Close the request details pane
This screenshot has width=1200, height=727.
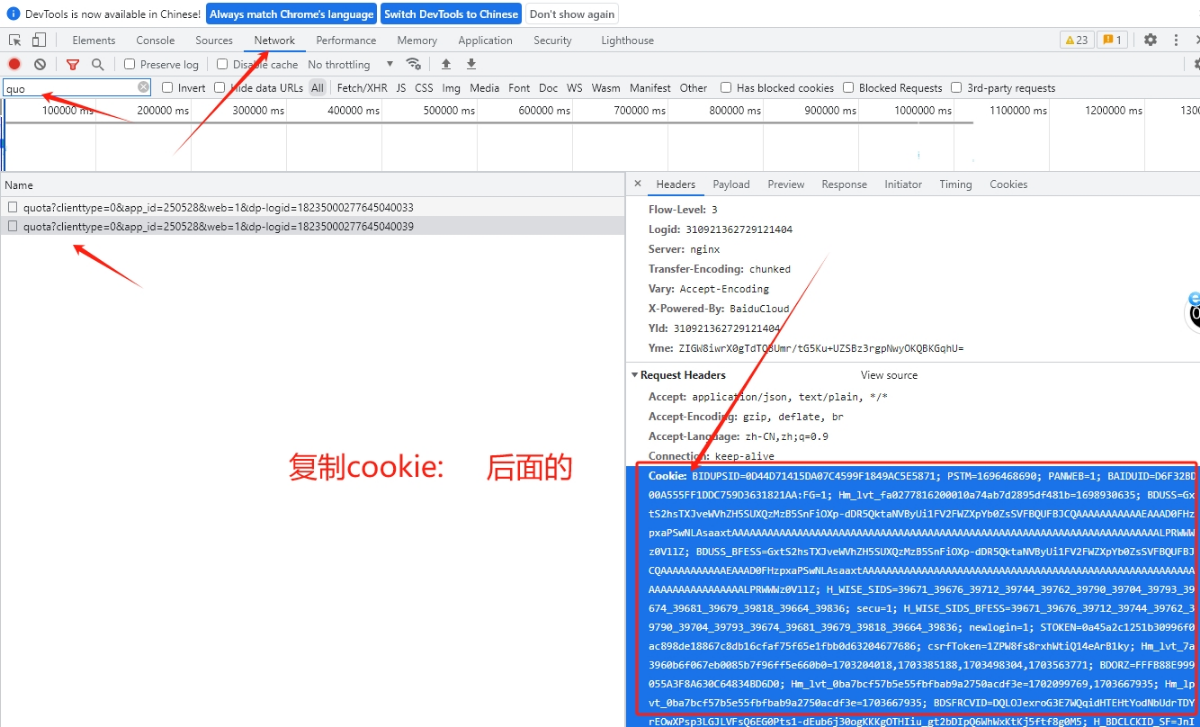click(638, 184)
